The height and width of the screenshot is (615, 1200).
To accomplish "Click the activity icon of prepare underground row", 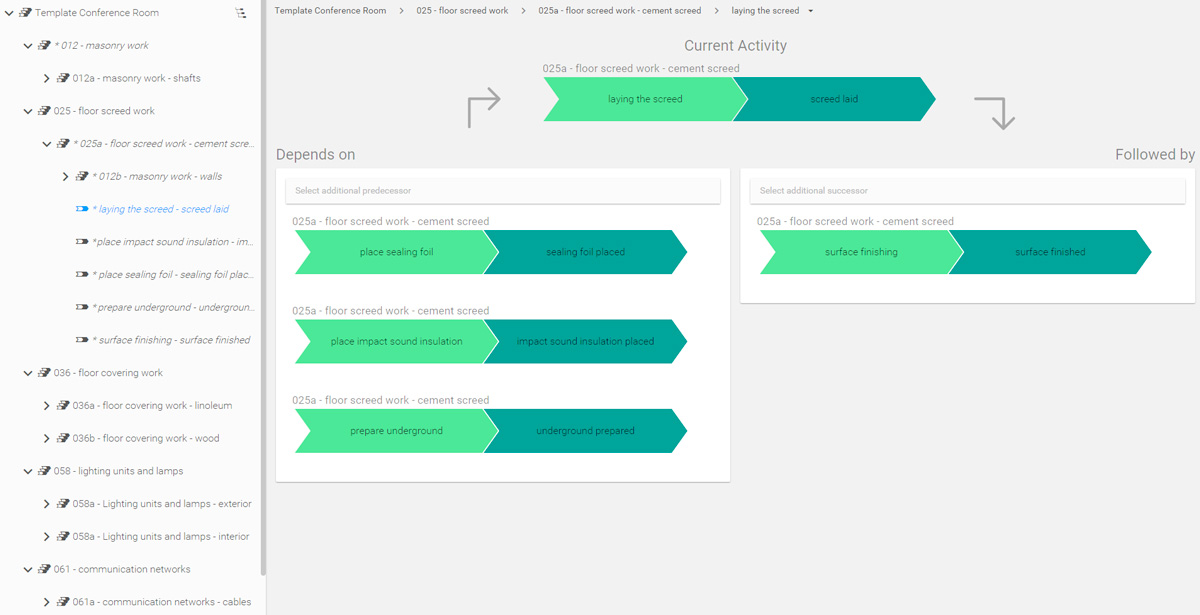I will (82, 308).
